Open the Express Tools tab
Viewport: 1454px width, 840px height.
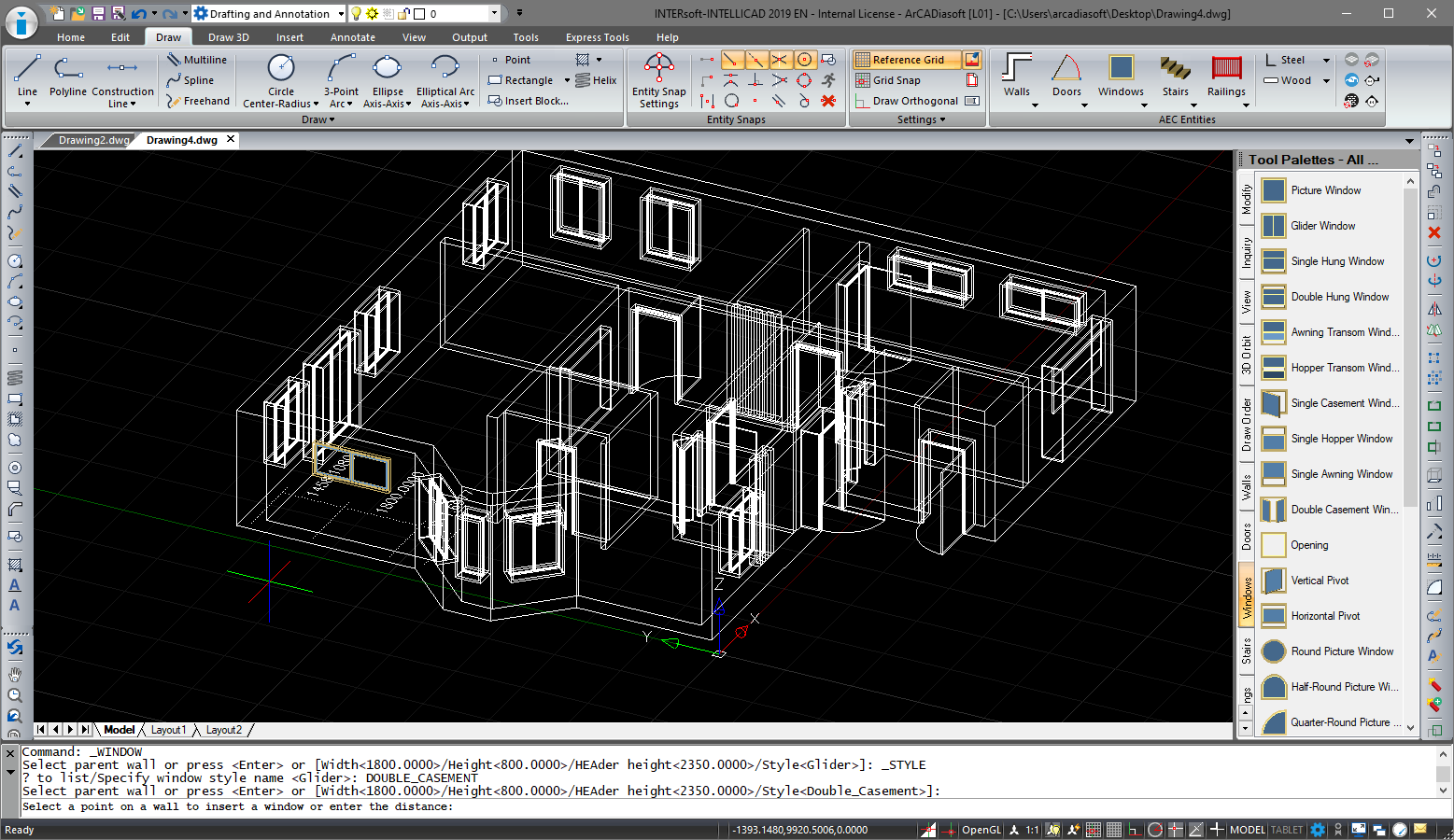[598, 37]
